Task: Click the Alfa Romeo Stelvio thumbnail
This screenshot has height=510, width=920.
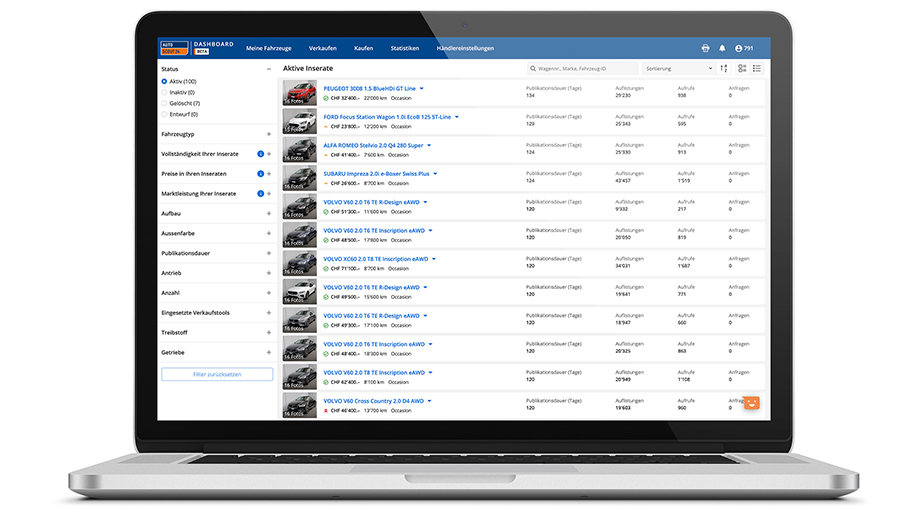Action: point(299,150)
